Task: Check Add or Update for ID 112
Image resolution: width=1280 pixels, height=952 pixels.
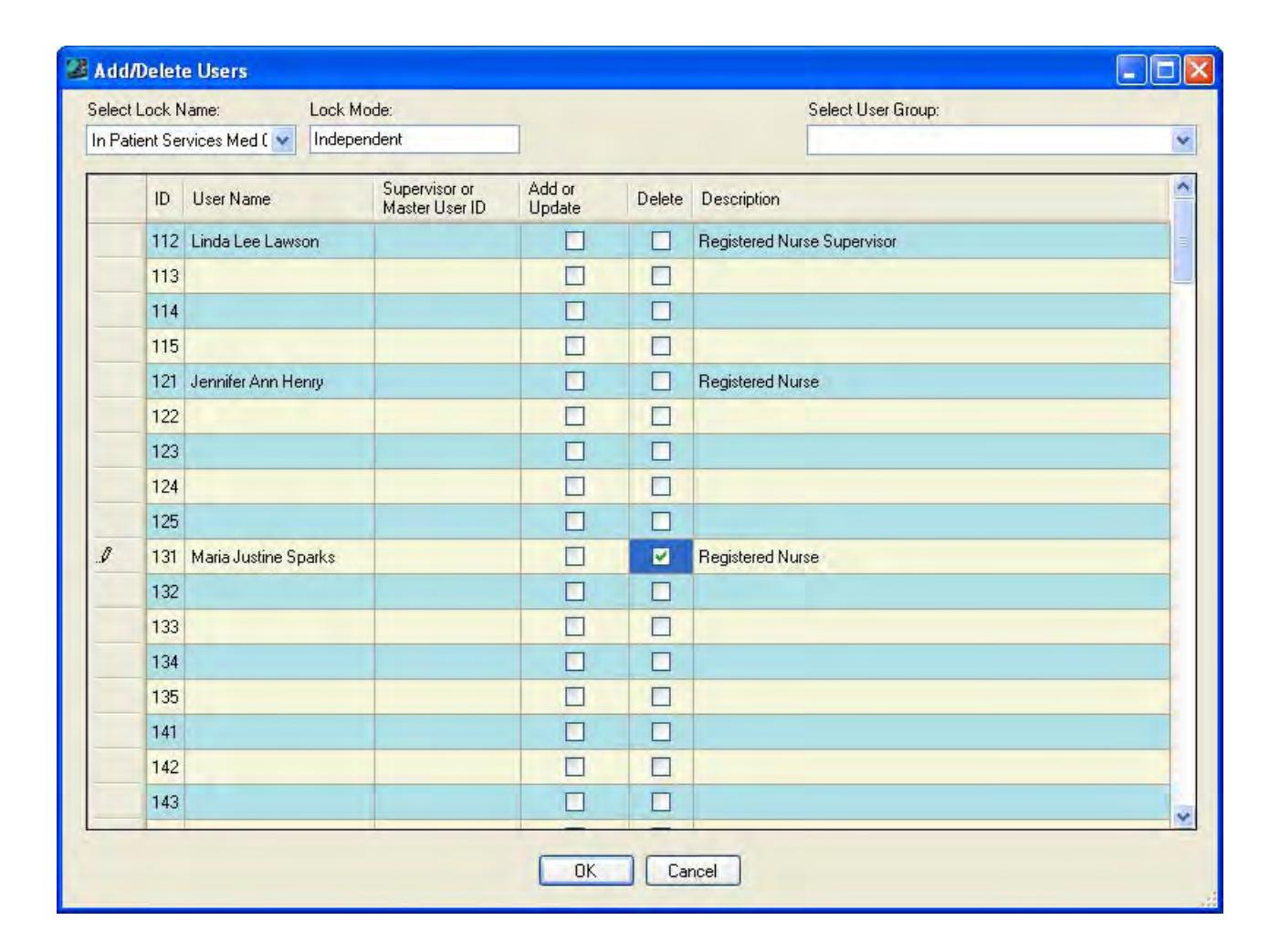Action: (574, 241)
